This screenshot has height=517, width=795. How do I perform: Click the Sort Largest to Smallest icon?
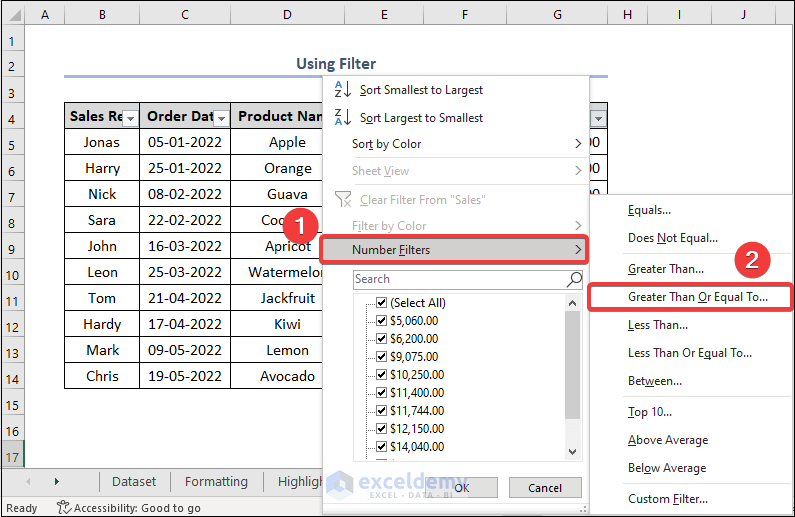[x=342, y=117]
